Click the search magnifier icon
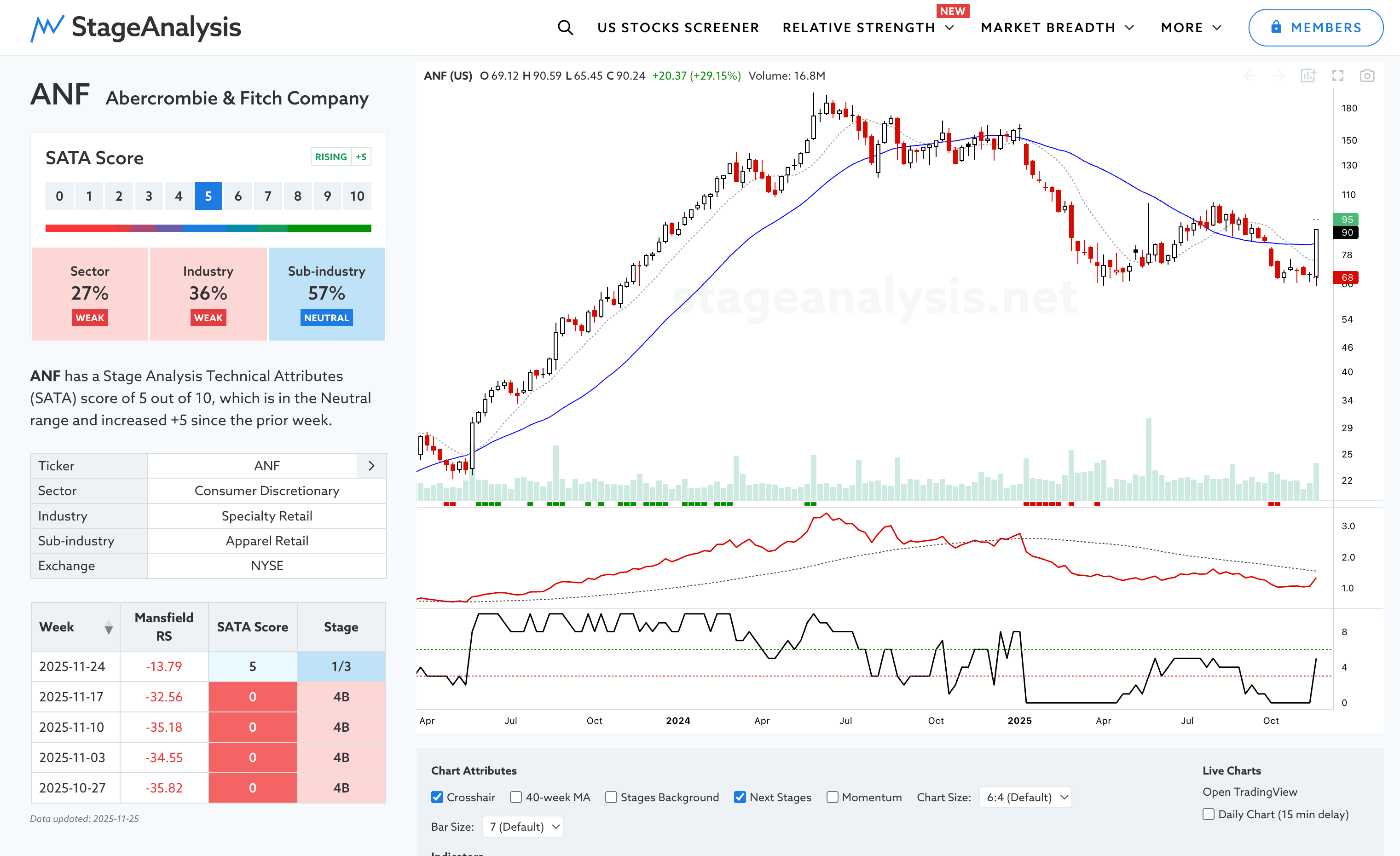The width and height of the screenshot is (1400, 856). pos(565,27)
